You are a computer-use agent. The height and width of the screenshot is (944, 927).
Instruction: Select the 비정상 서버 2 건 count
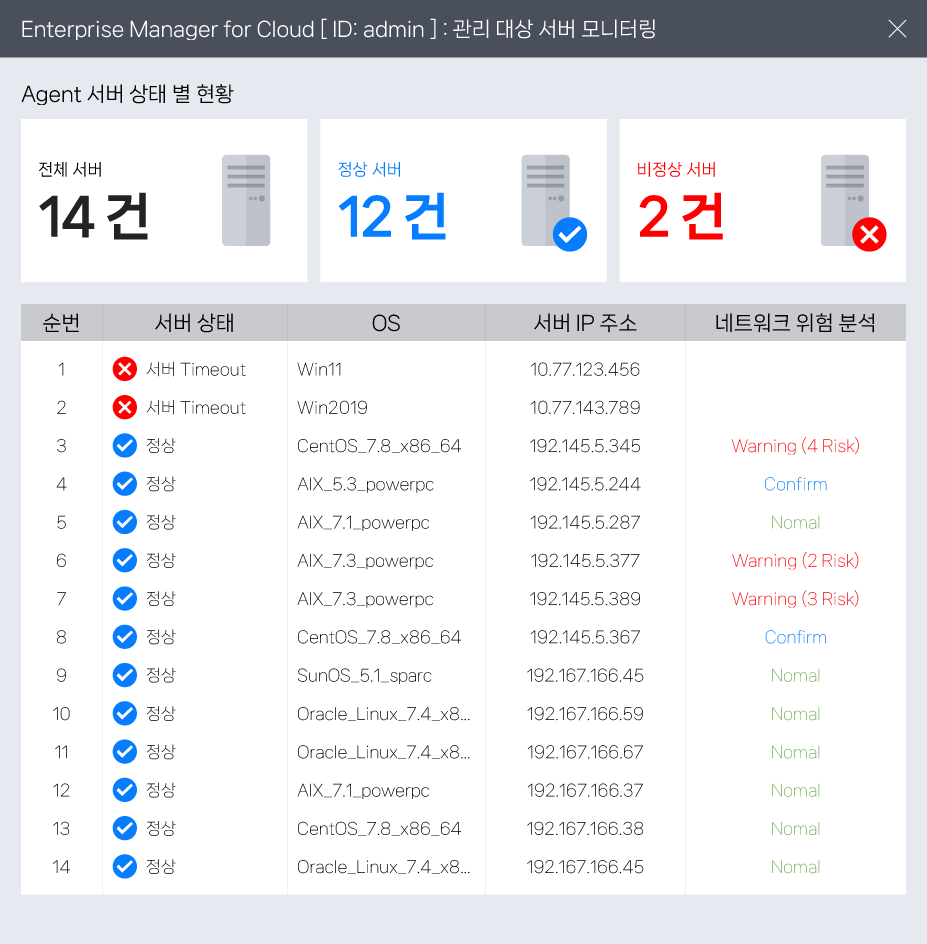coord(681,217)
